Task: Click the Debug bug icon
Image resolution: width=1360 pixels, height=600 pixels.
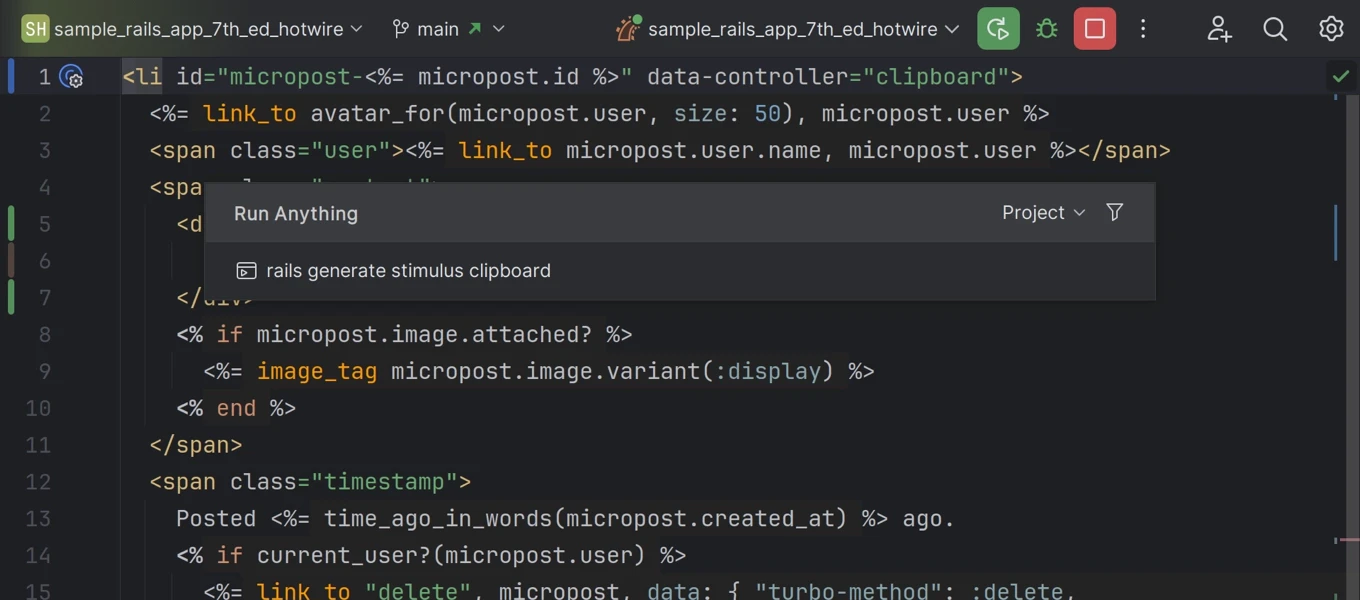Action: pos(1047,29)
